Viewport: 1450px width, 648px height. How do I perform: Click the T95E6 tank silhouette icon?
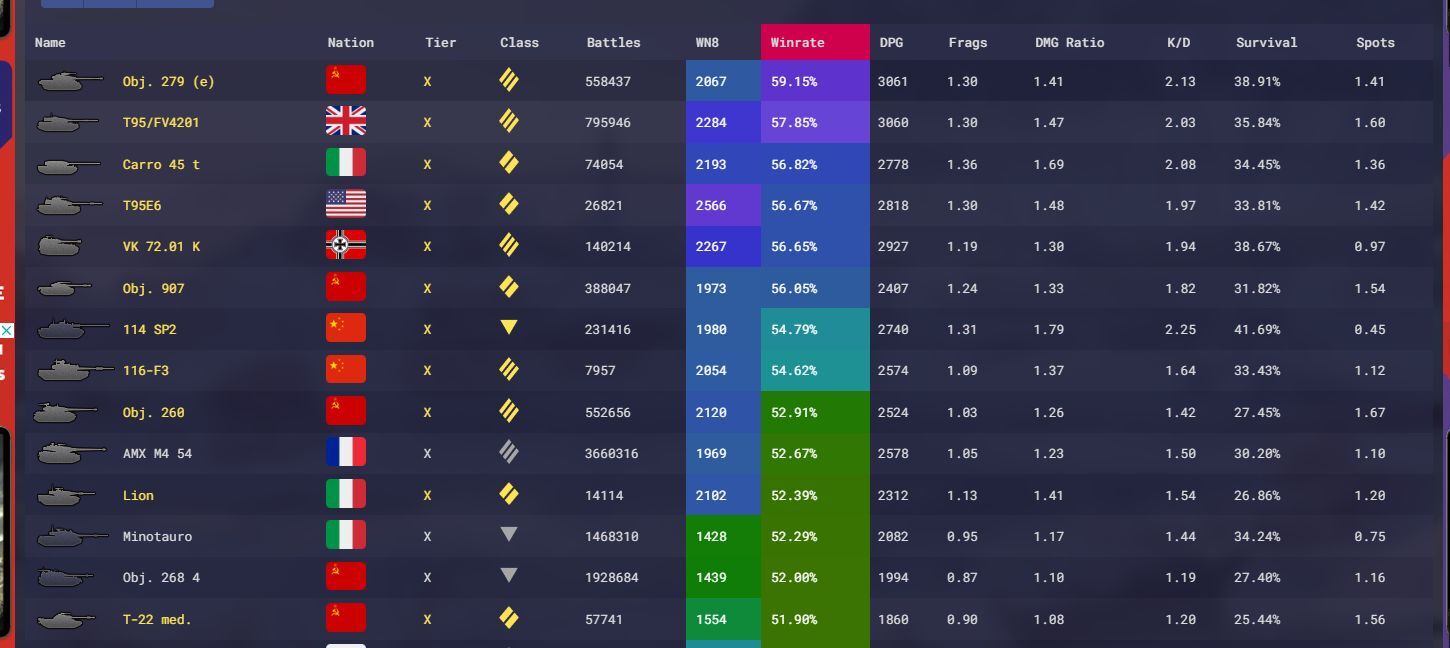click(x=70, y=205)
